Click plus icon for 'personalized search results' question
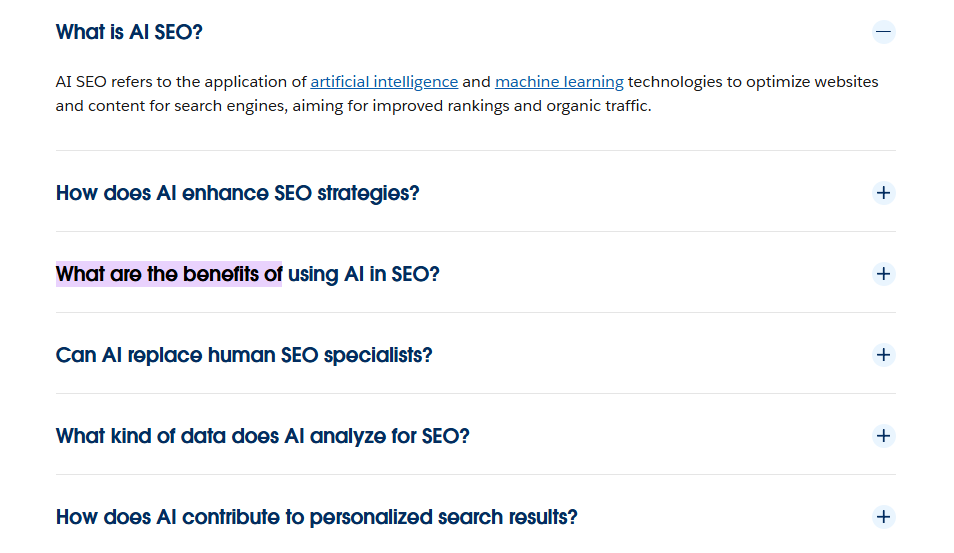The image size is (954, 553). pyautogui.click(x=883, y=517)
